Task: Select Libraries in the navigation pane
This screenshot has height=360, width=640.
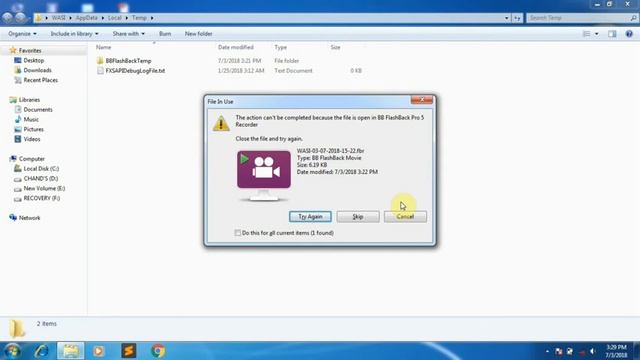Action: coord(29,100)
